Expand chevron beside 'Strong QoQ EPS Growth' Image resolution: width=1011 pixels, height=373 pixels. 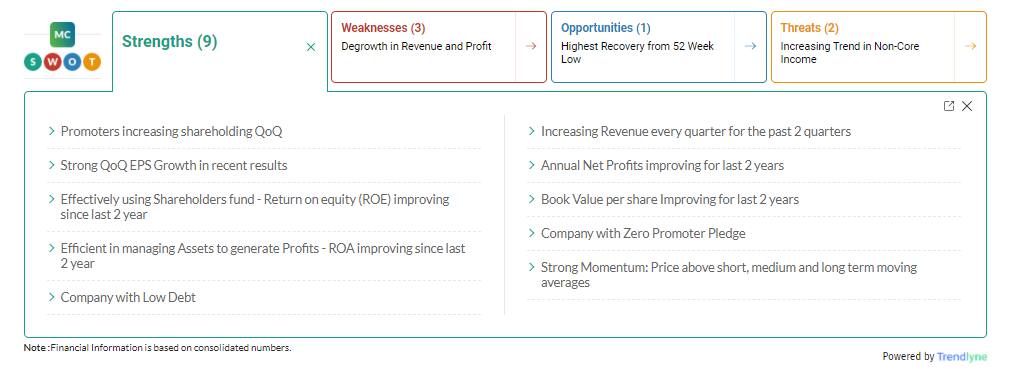click(x=52, y=165)
